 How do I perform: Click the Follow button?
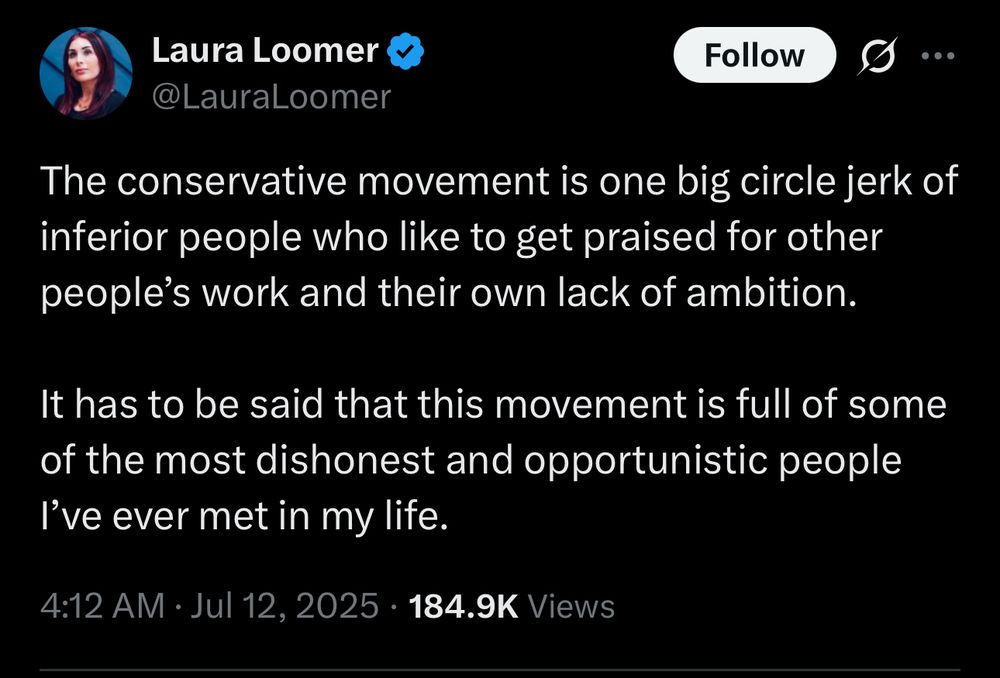point(754,56)
